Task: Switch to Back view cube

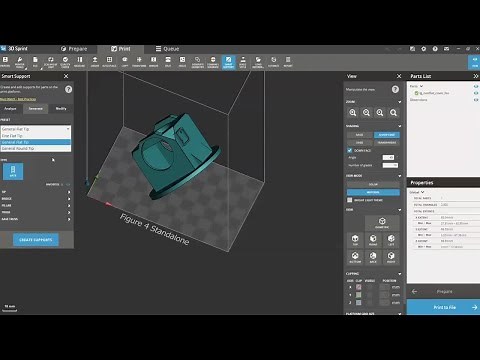Action: (373, 257)
